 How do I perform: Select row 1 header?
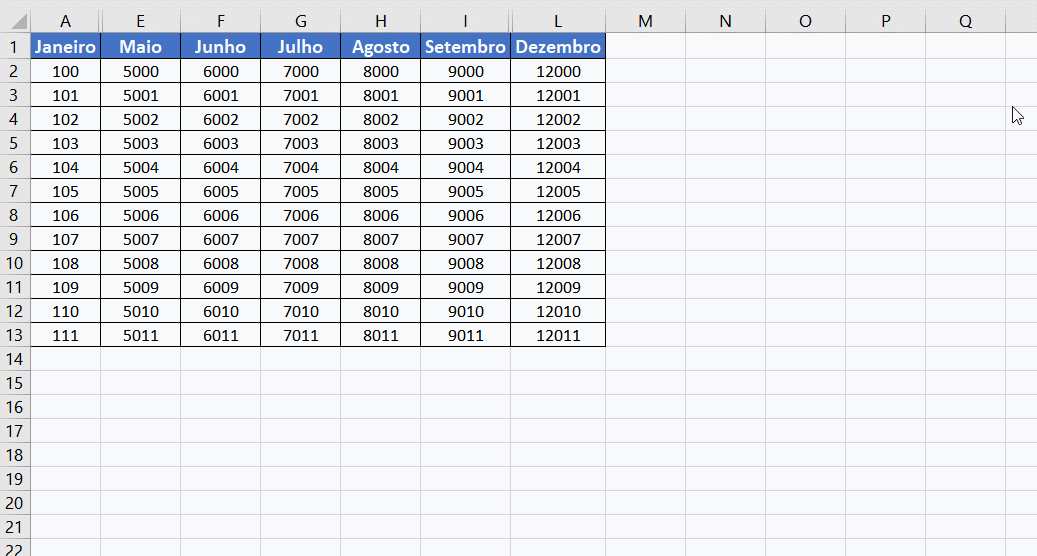(x=14, y=47)
